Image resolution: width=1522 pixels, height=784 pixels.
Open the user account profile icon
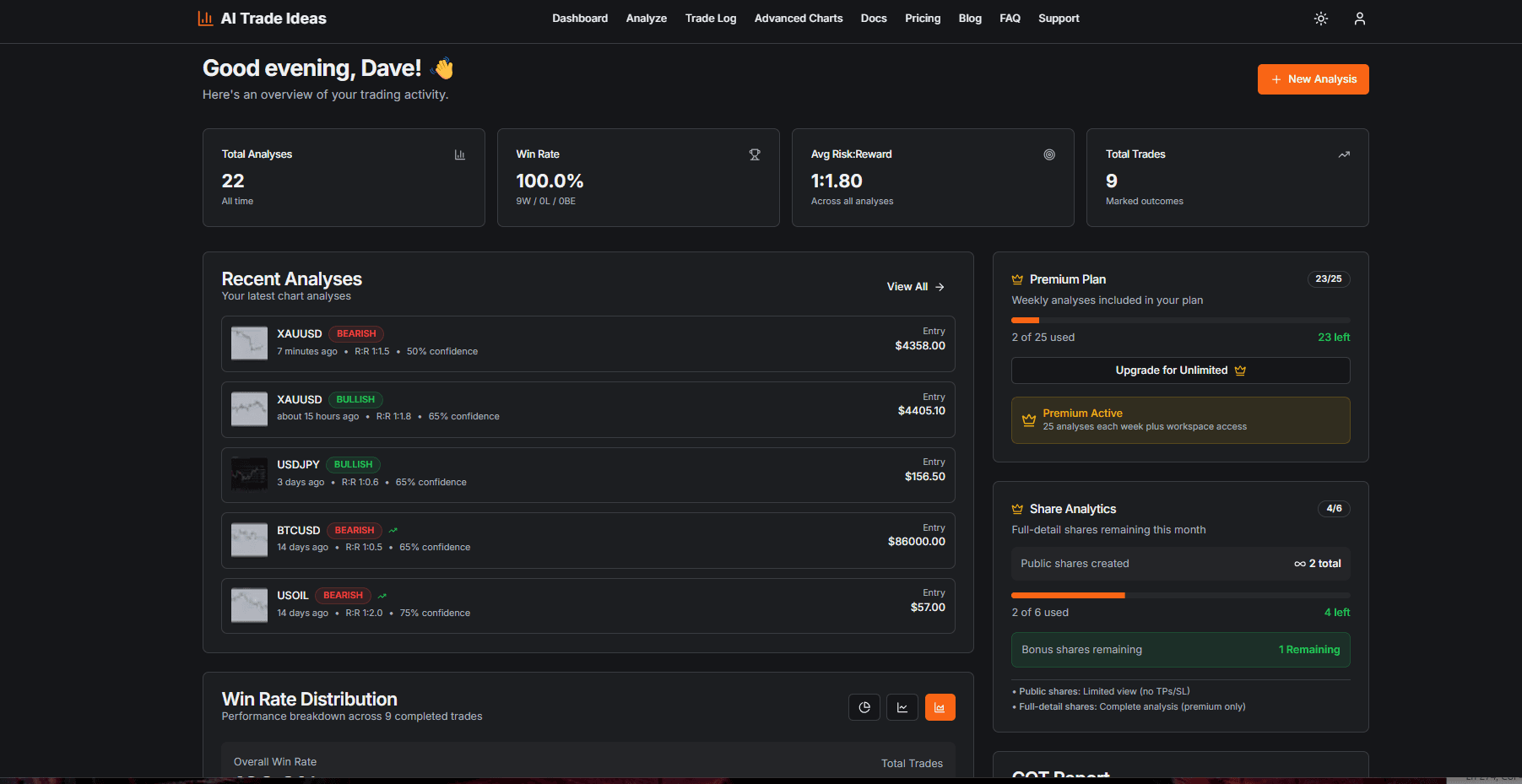point(1359,19)
